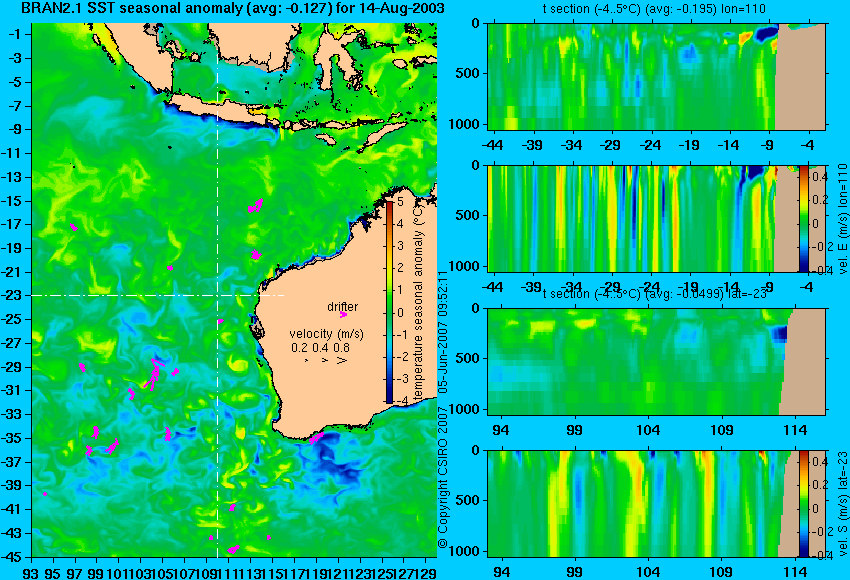This screenshot has width=850, height=580.
Task: Click the long drifter track near -30 latitude, 104 longitude
Action: pyautogui.click(x=153, y=374)
